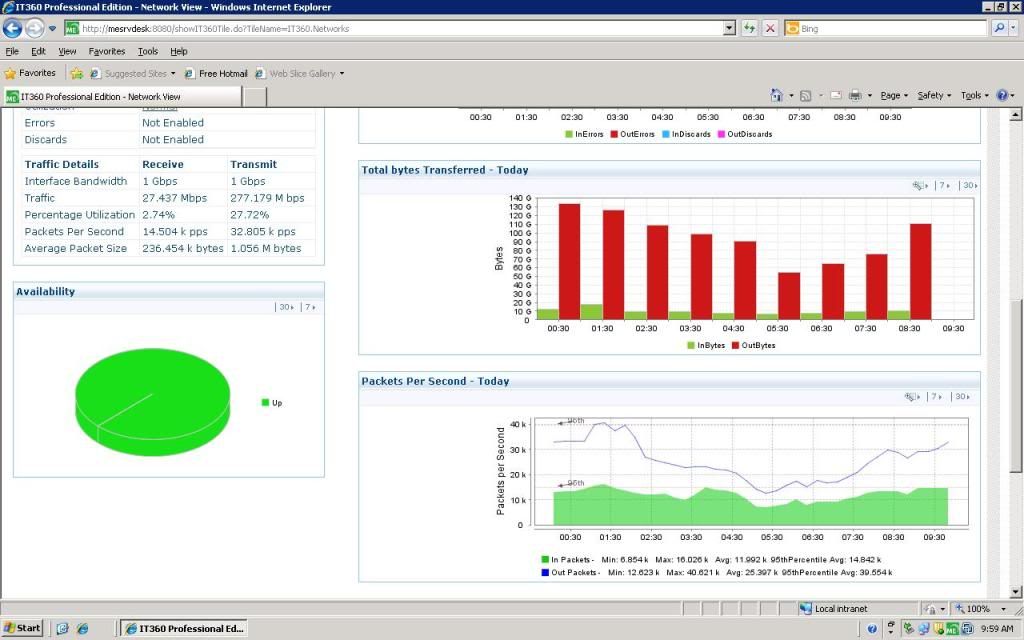
Task: Show 7-day Packets Per Second graph
Action: (936, 396)
